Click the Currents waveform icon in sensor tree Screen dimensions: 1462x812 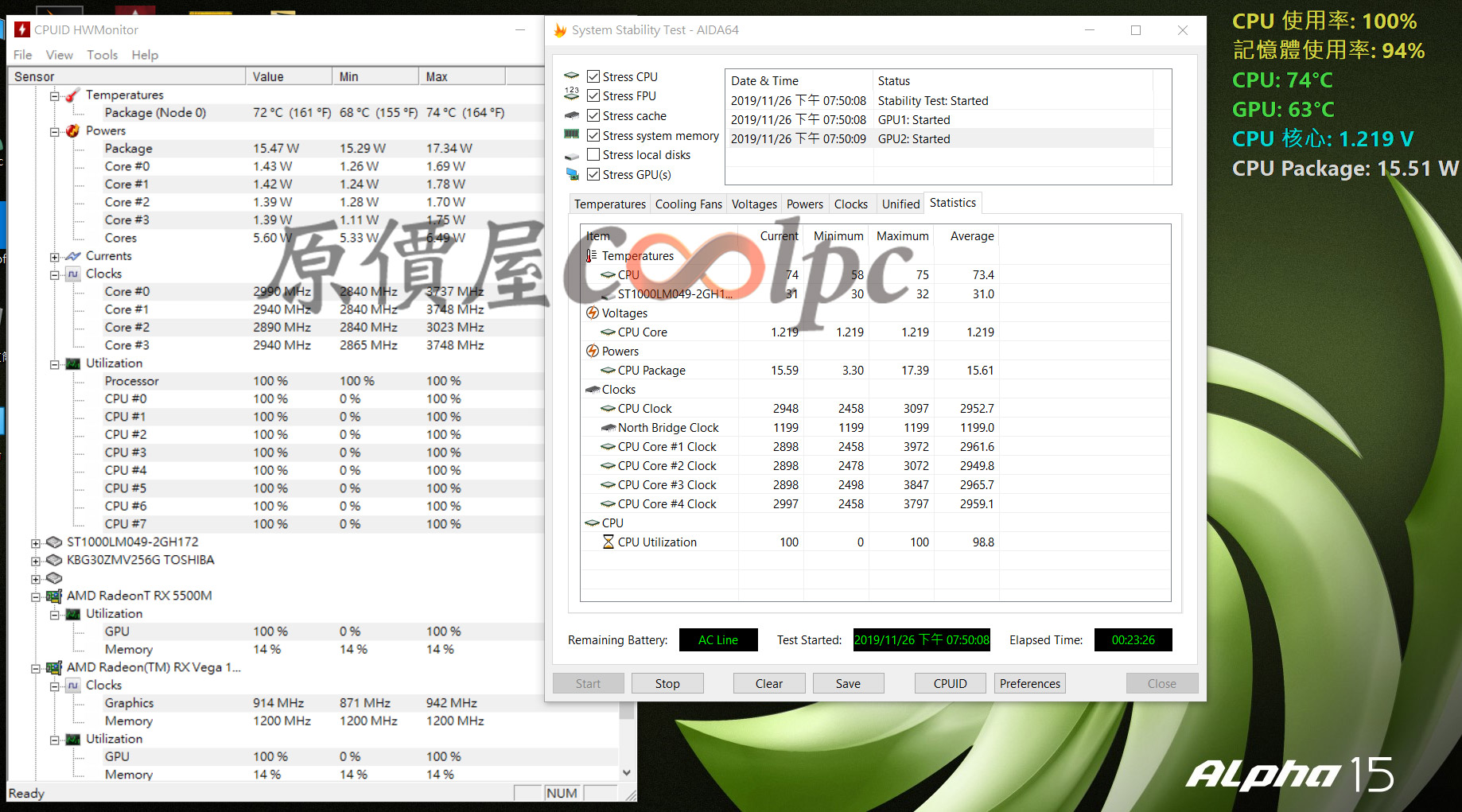click(72, 256)
